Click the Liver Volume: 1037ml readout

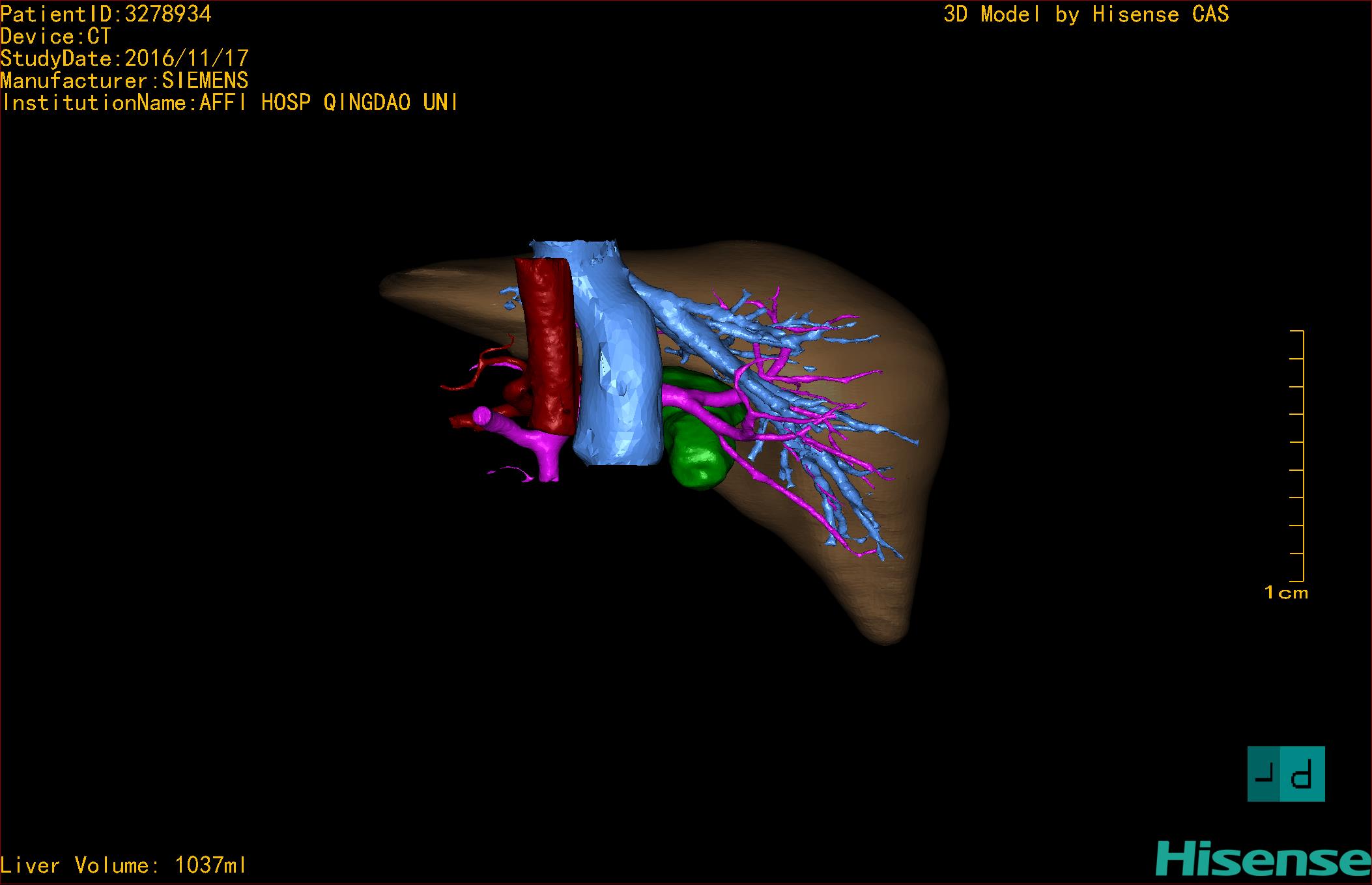click(x=124, y=865)
